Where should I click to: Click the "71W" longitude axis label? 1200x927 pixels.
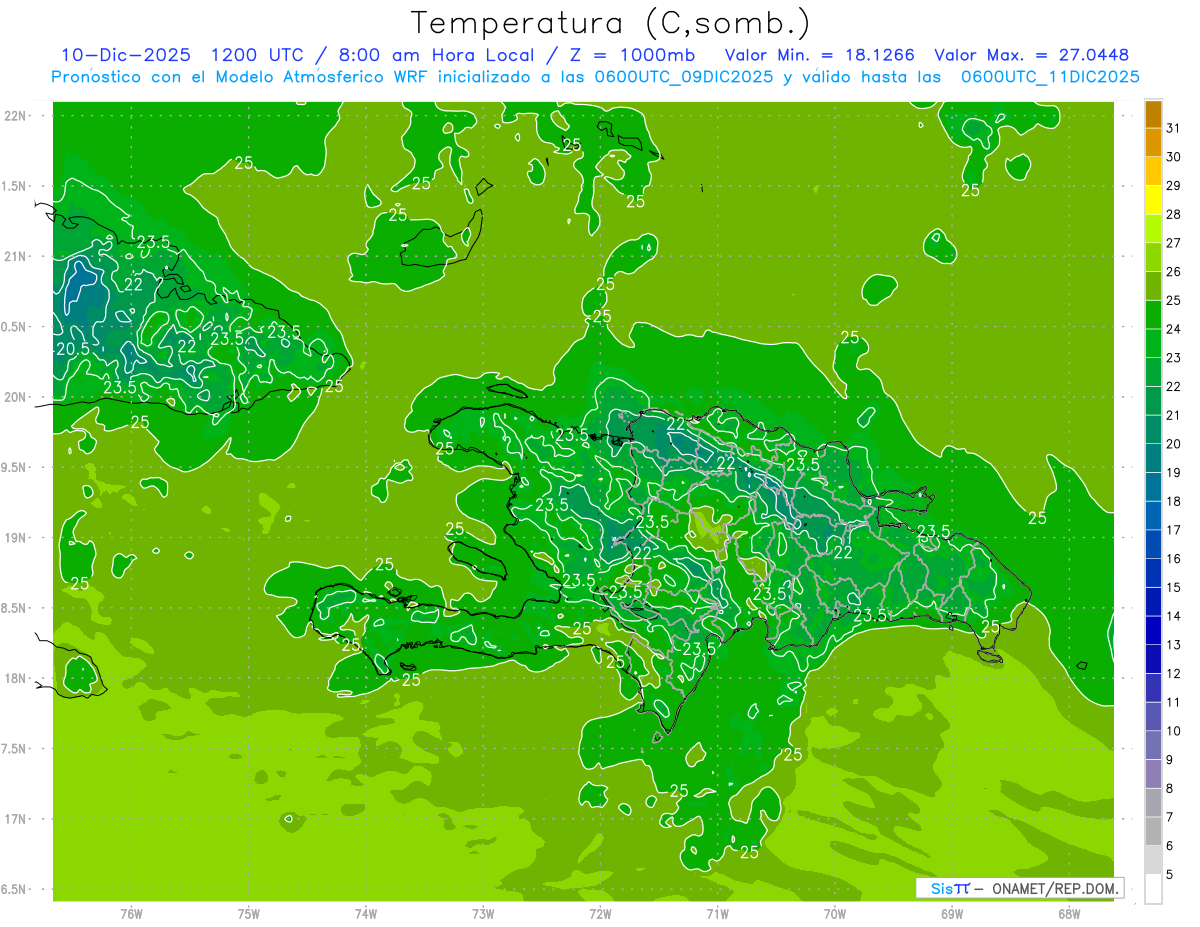pyautogui.click(x=717, y=914)
